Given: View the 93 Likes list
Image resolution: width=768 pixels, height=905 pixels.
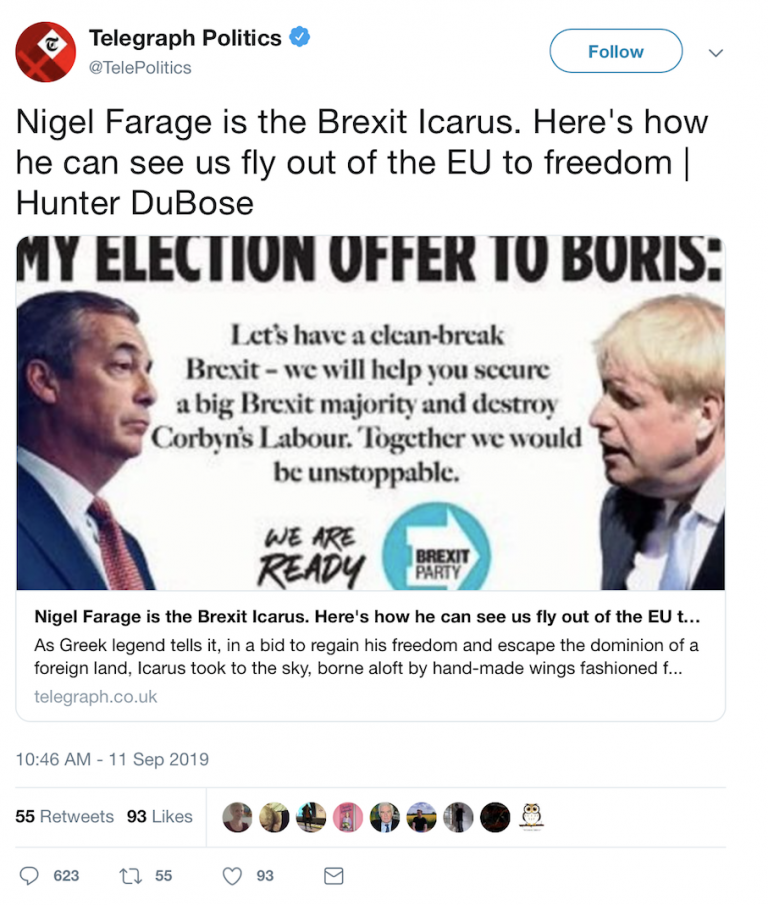Looking at the screenshot, I should coord(159,817).
